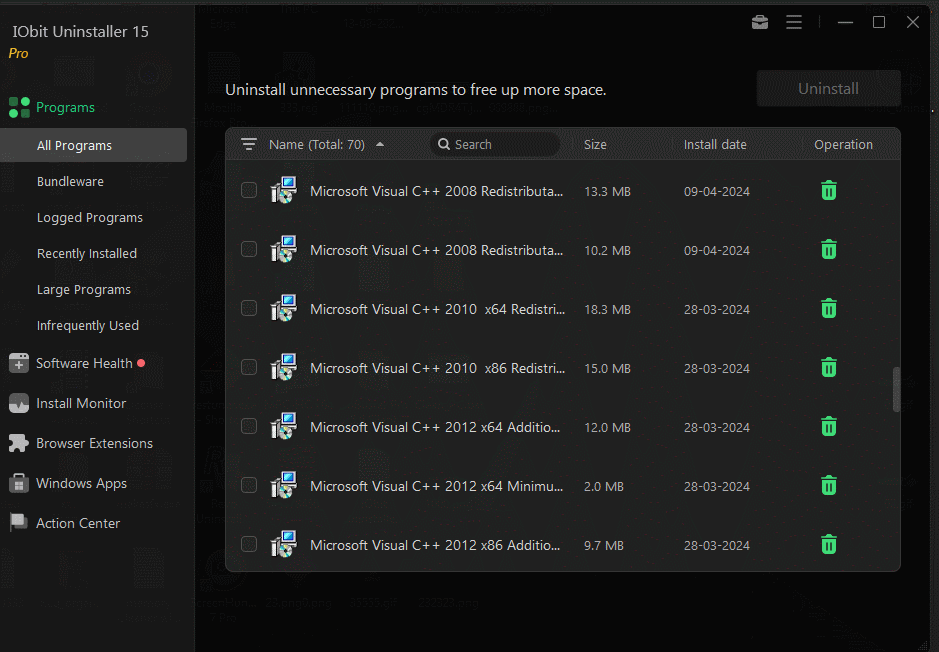Screen dimensions: 939x652
Task: Switch to Bundleware category
Action: 70,181
